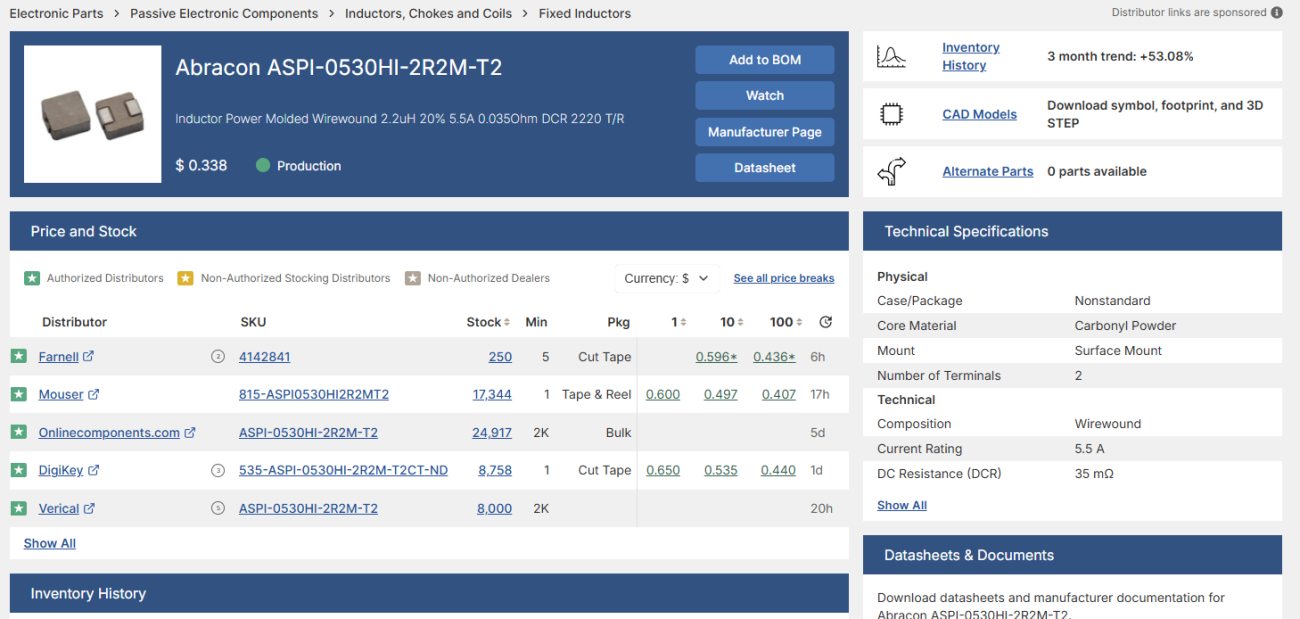This screenshot has width=1300, height=619.
Task: Open the DigiKey distributor link
Action: pos(61,470)
